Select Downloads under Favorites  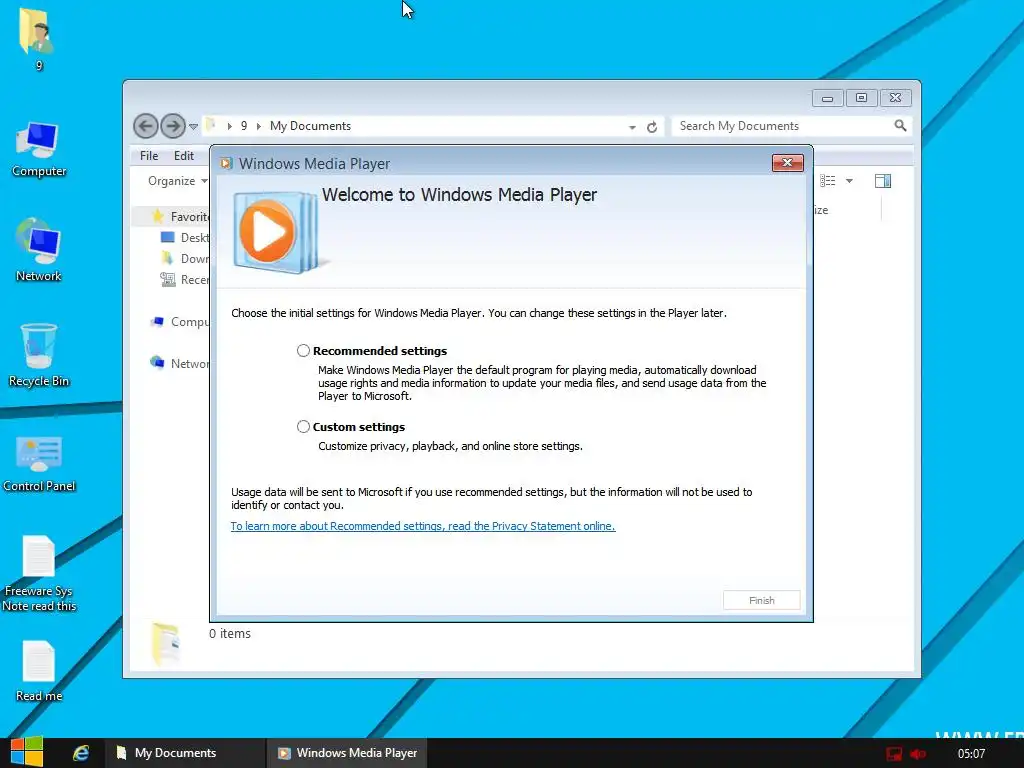pyautogui.click(x=185, y=259)
